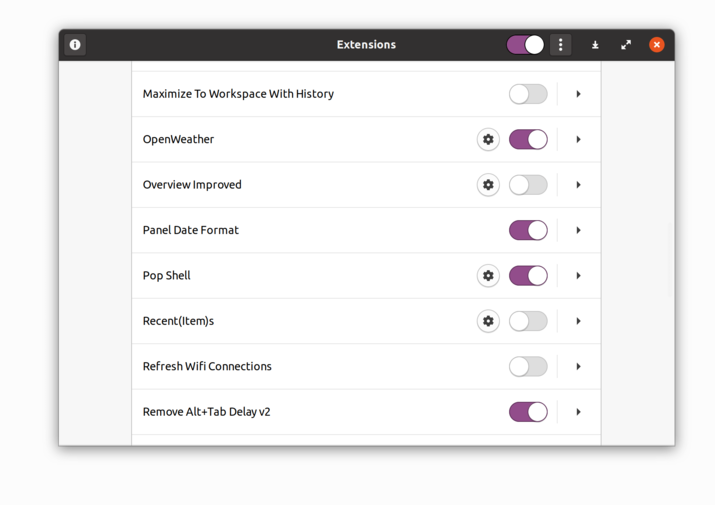Open Pop Shell settings gear
The width and height of the screenshot is (715, 505).
488,276
